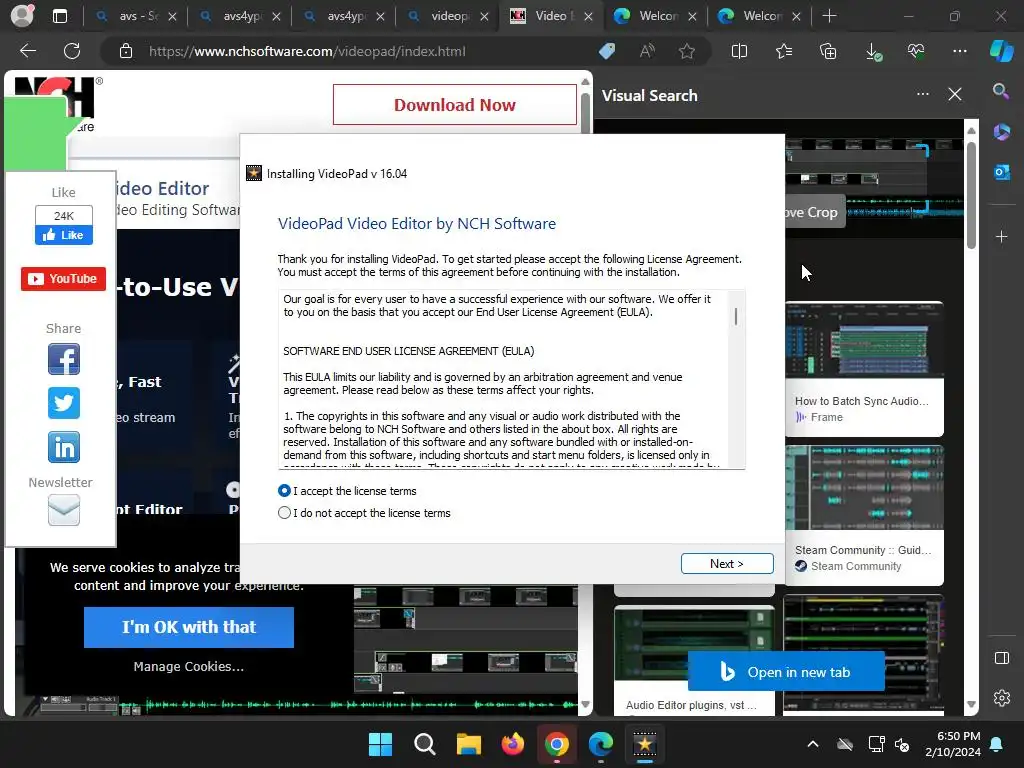Open Edge Settings and more menu

click(960, 51)
